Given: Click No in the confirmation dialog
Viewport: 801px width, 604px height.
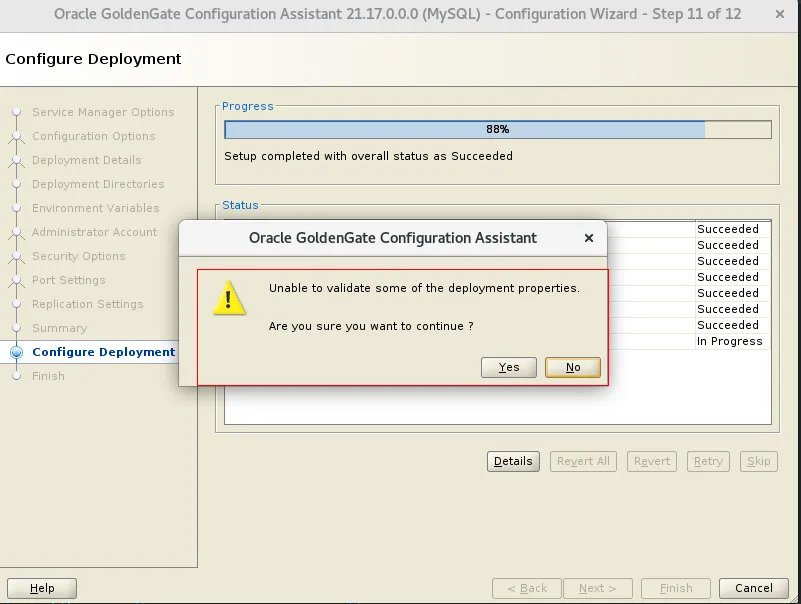Looking at the screenshot, I should pyautogui.click(x=573, y=367).
